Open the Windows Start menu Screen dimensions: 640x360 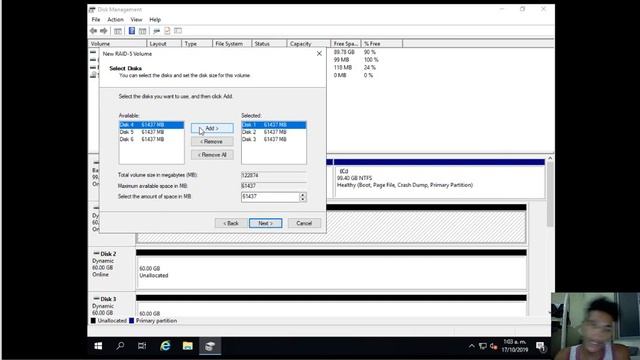pos(98,346)
